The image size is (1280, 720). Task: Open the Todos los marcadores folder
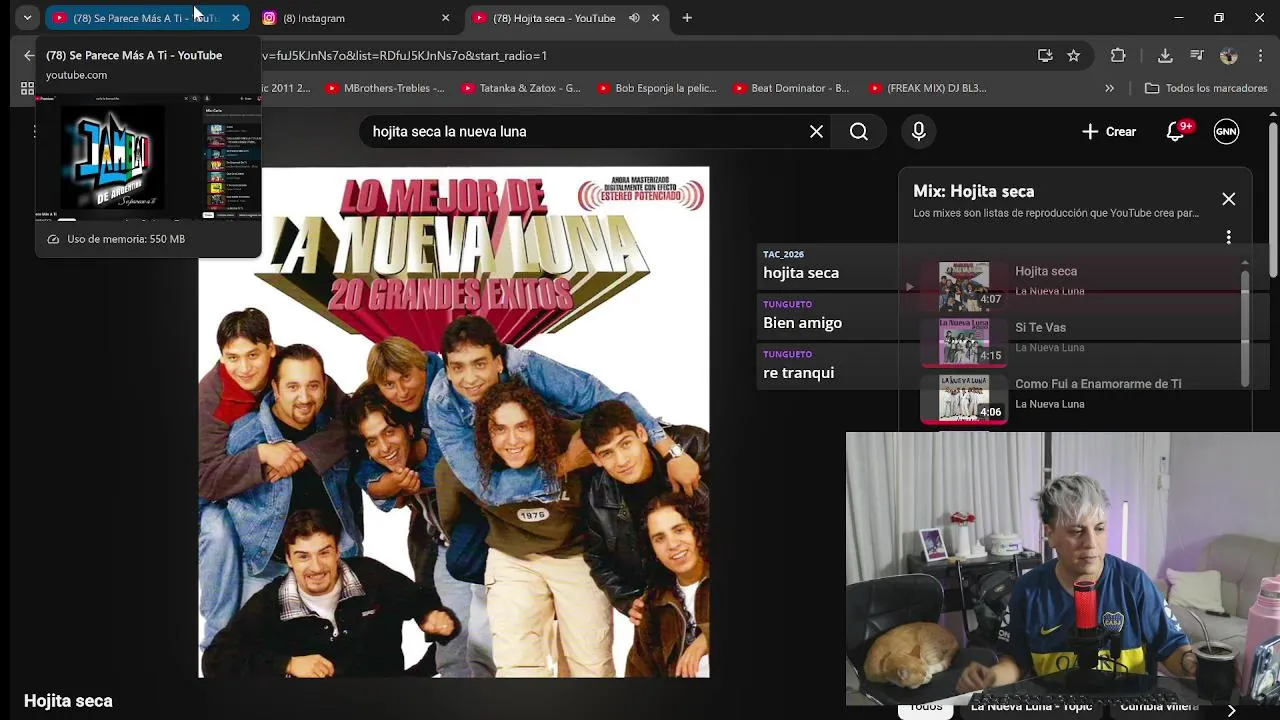point(1206,88)
